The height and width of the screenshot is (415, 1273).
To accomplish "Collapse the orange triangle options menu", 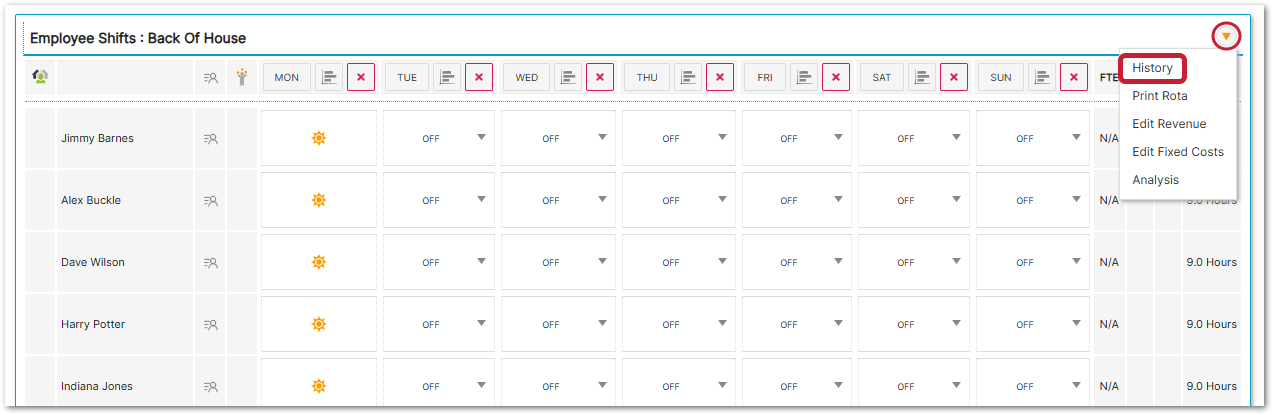I will pos(1226,37).
